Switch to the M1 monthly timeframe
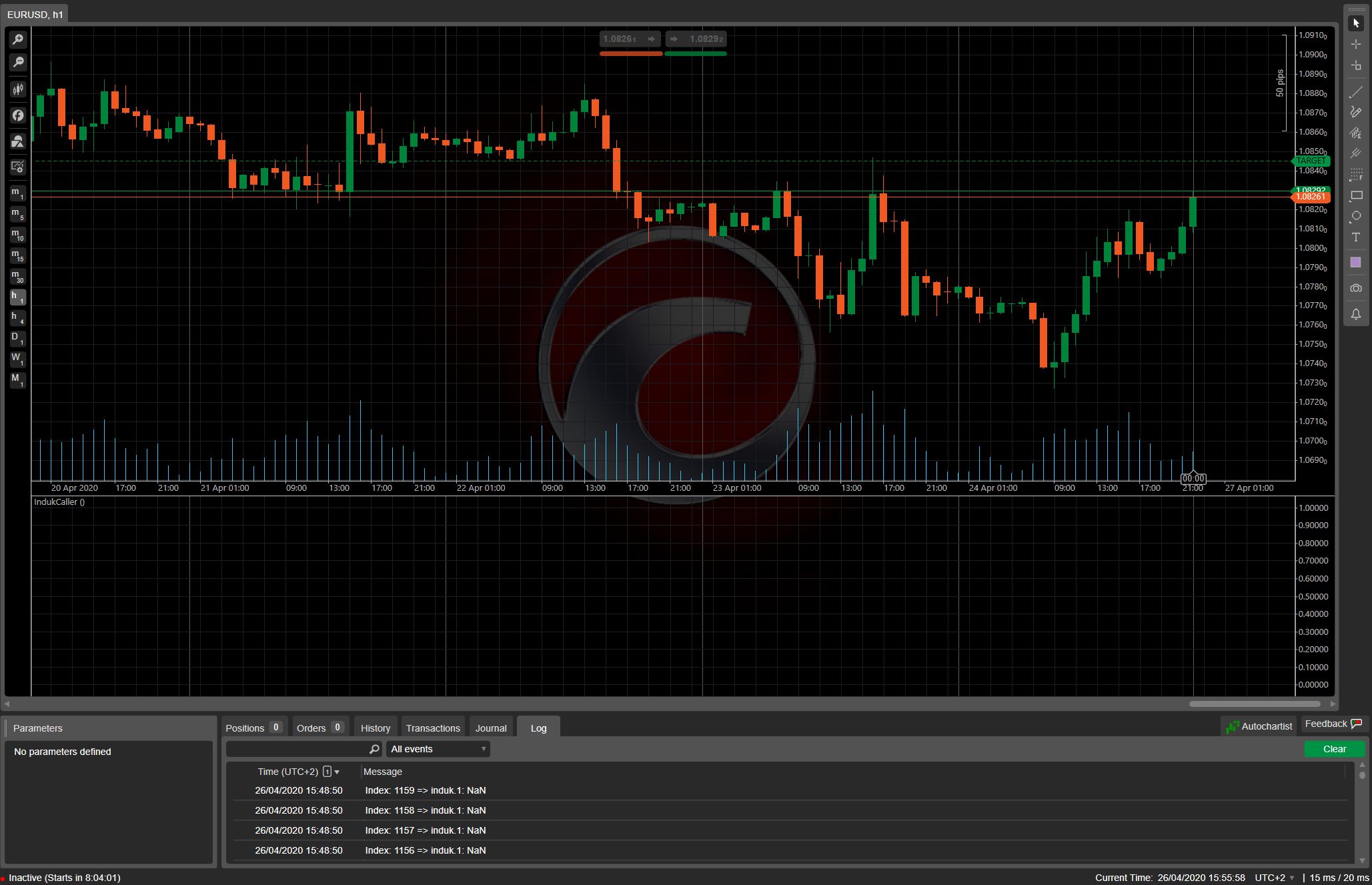Viewport: 1372px width, 885px height. click(x=18, y=379)
